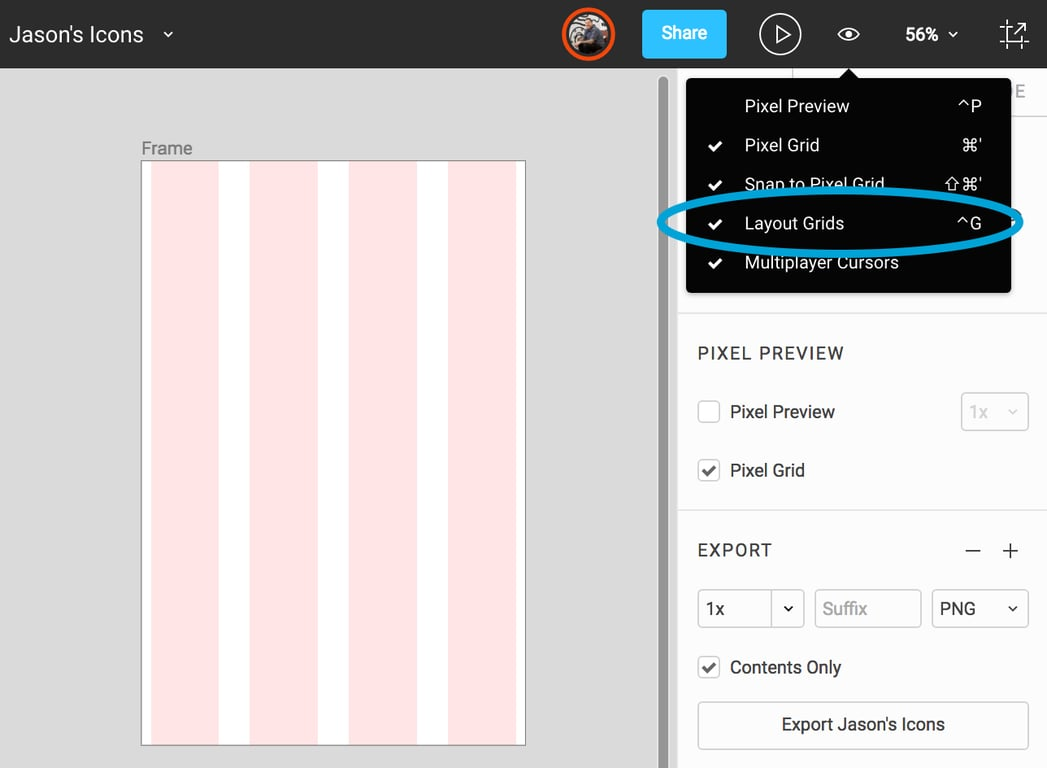Add export setting with plus icon
The width and height of the screenshot is (1047, 768).
1010,551
